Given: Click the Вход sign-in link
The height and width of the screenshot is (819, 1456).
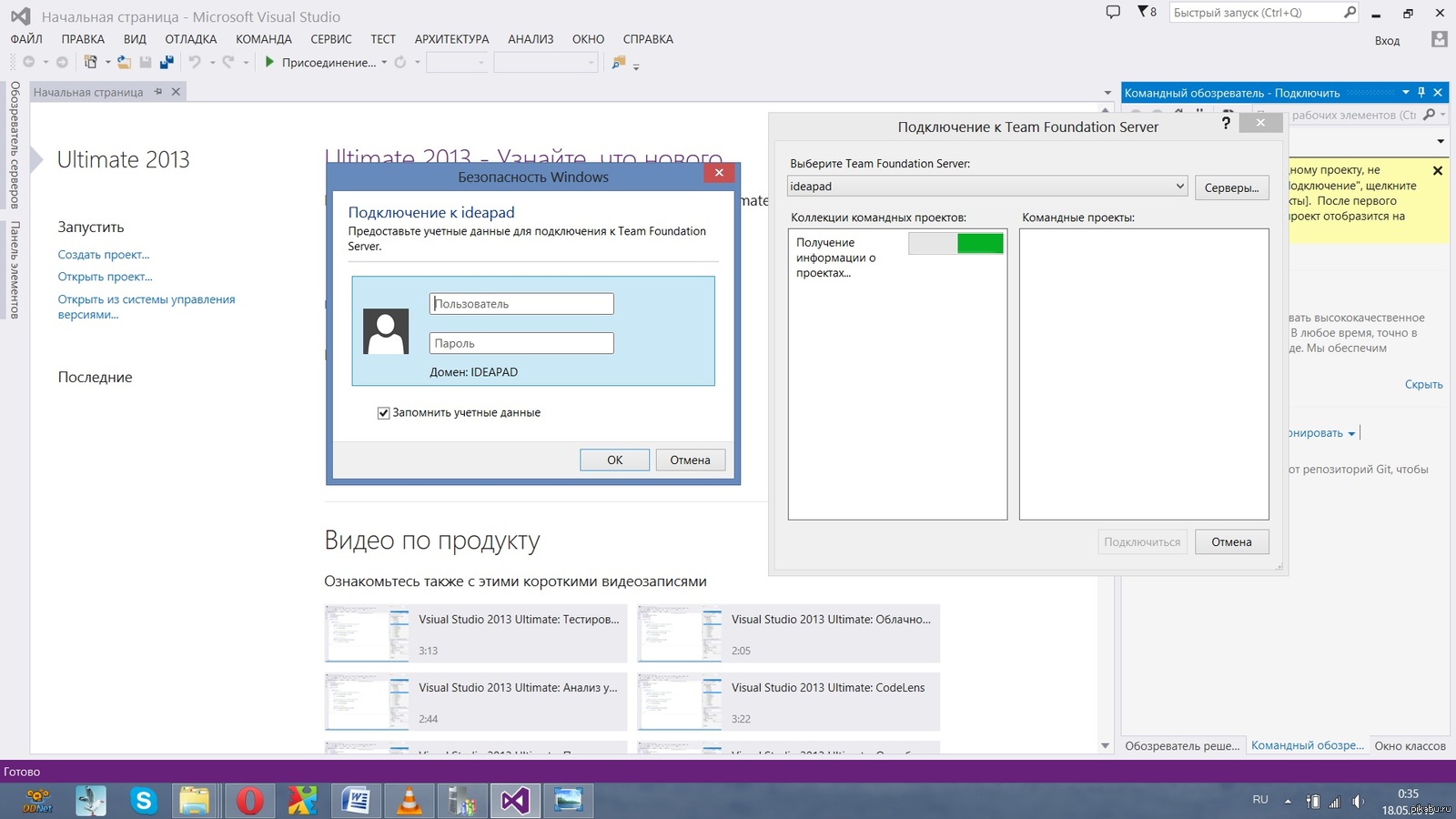Looking at the screenshot, I should 1387,40.
